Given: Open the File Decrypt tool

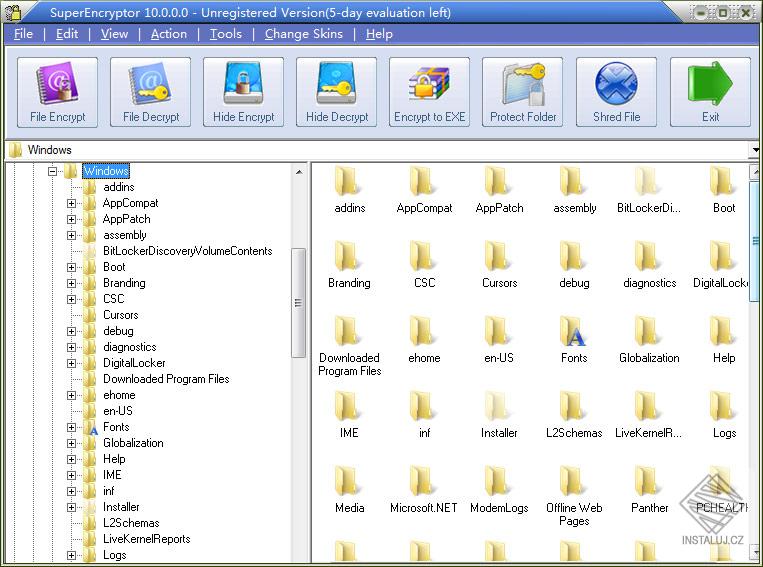Looking at the screenshot, I should (151, 91).
